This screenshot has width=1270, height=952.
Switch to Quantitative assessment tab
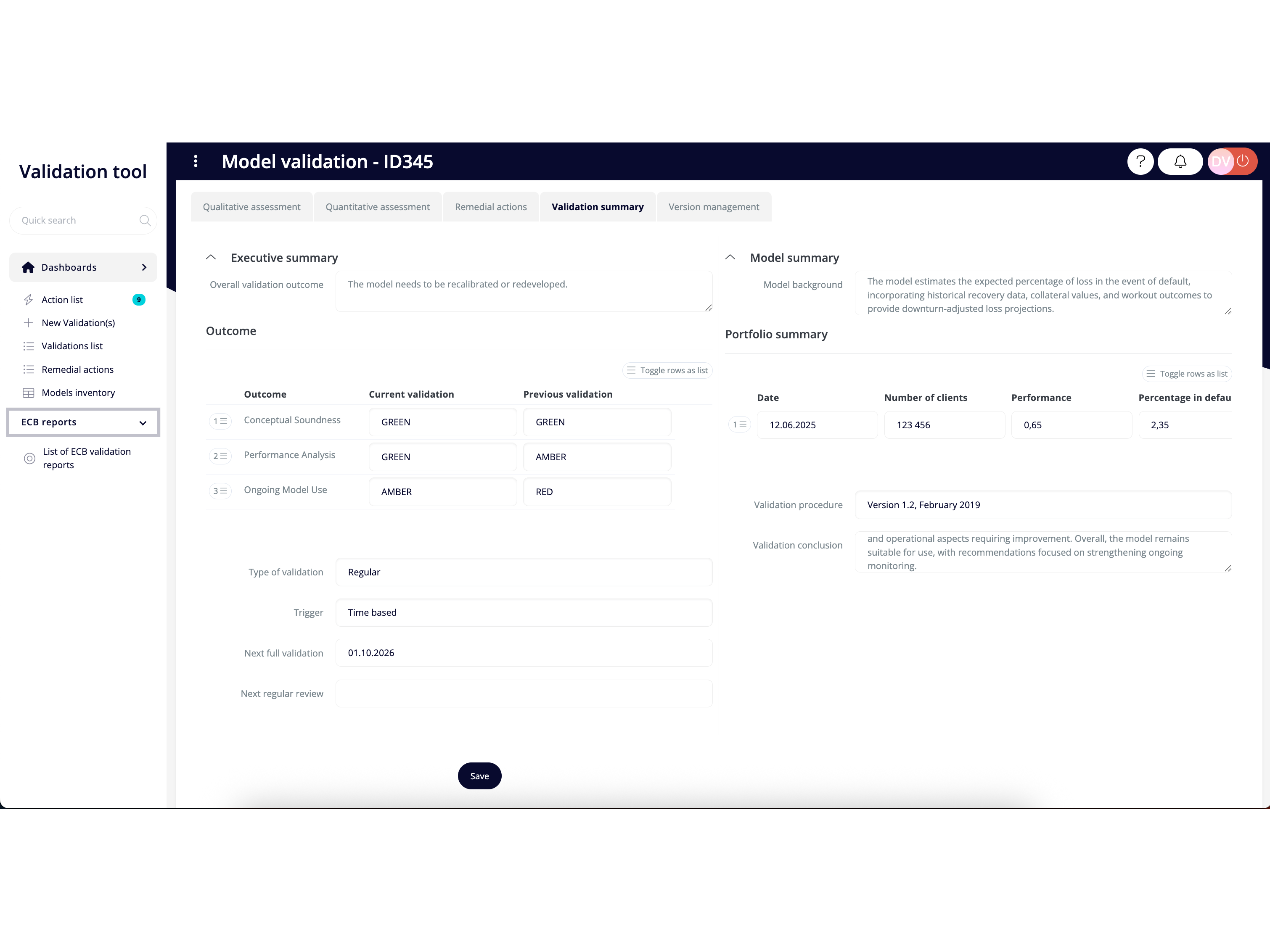tap(377, 207)
